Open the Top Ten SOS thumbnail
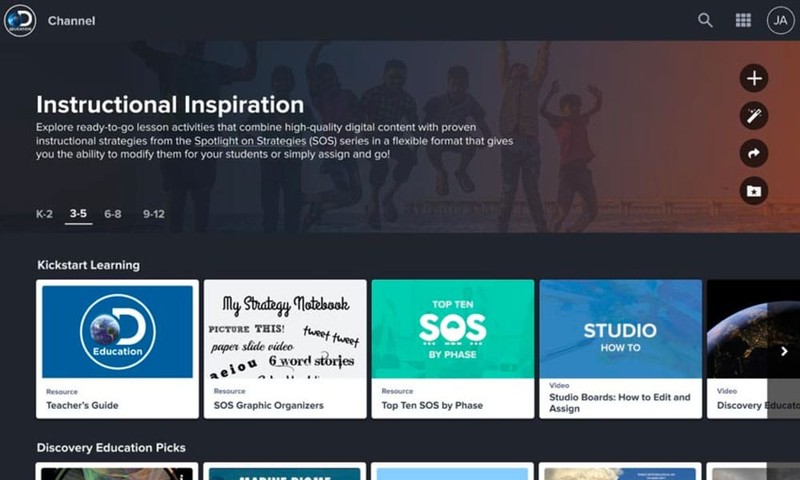This screenshot has width=800, height=480. point(453,329)
